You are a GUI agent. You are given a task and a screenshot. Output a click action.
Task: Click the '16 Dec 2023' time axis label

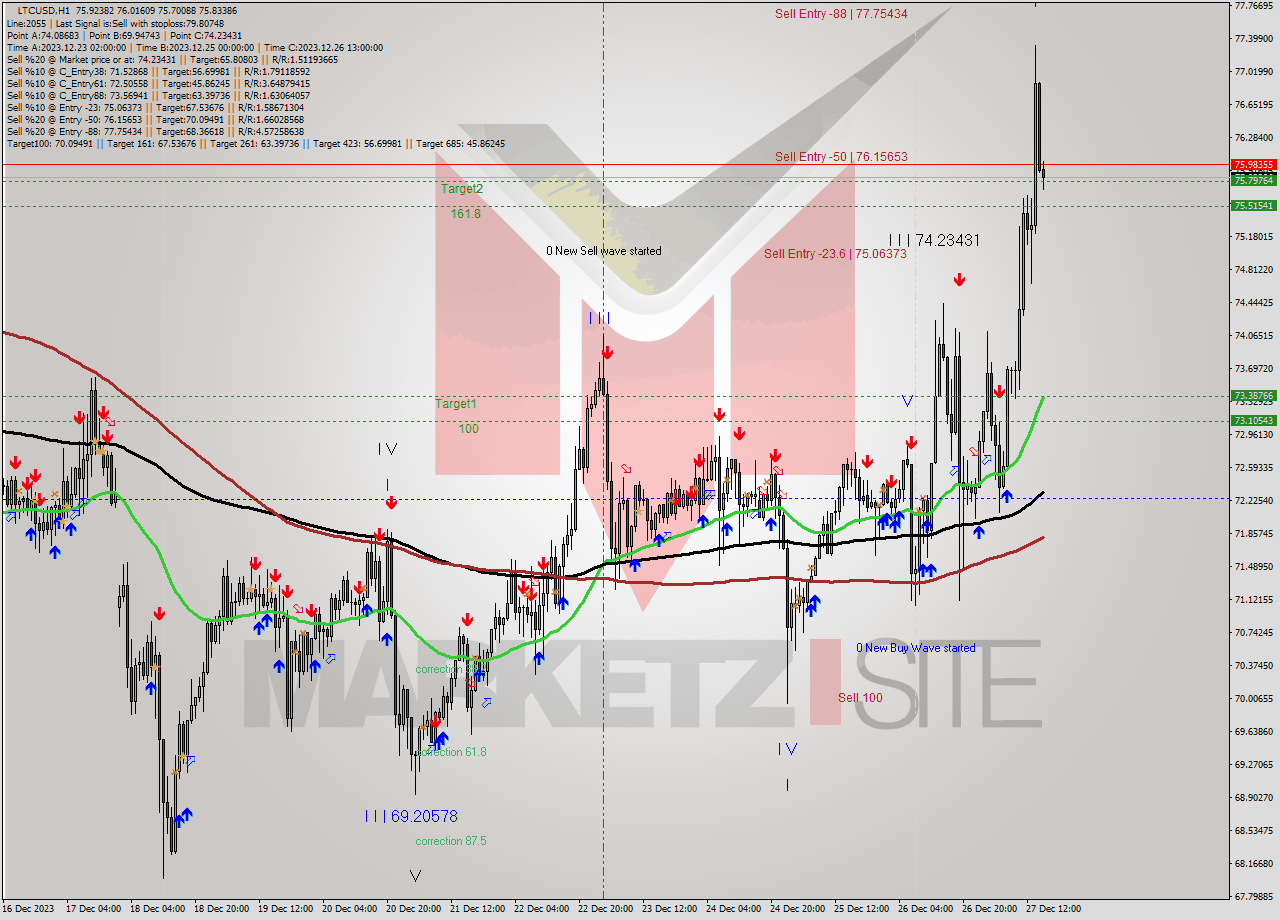(29, 909)
